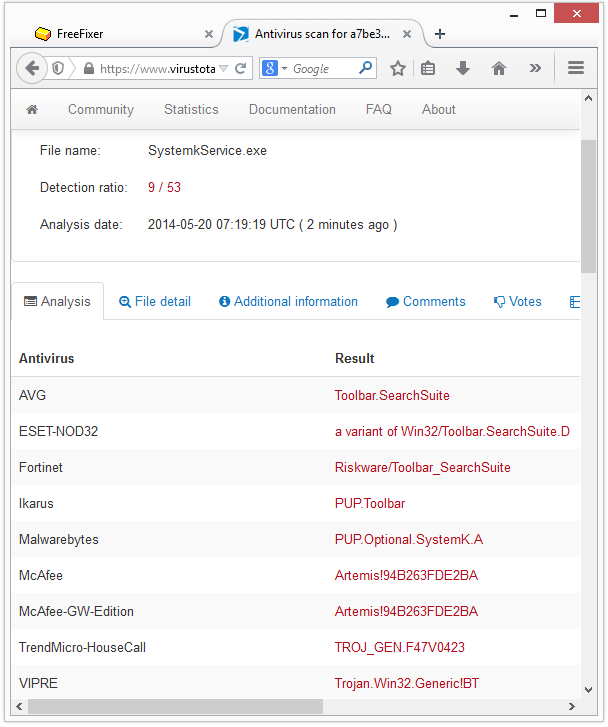The image size is (608, 727).
Task: Click the Result column header
Action: click(354, 358)
